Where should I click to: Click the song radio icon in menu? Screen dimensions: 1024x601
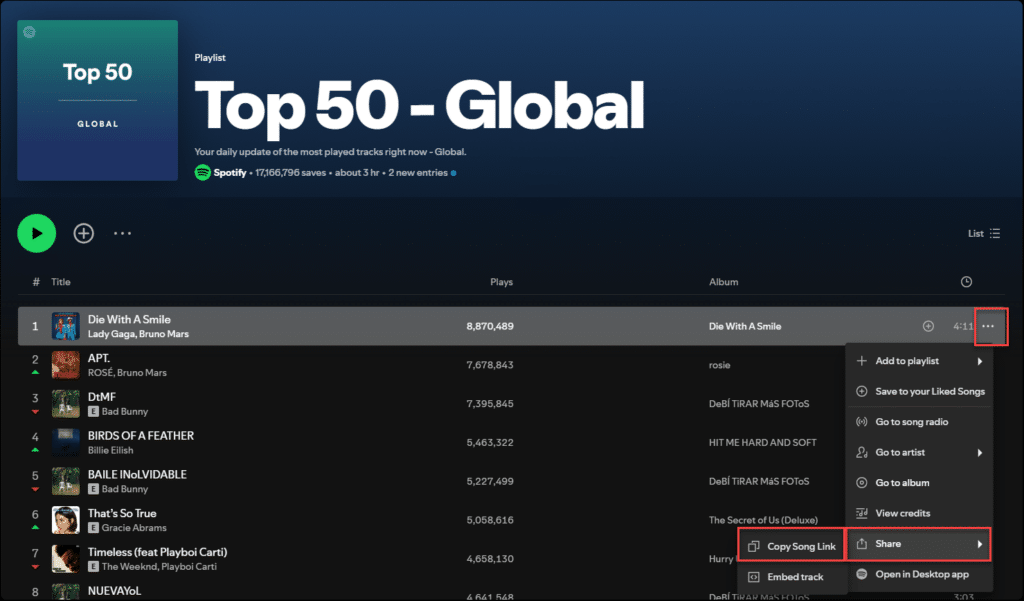click(x=862, y=422)
